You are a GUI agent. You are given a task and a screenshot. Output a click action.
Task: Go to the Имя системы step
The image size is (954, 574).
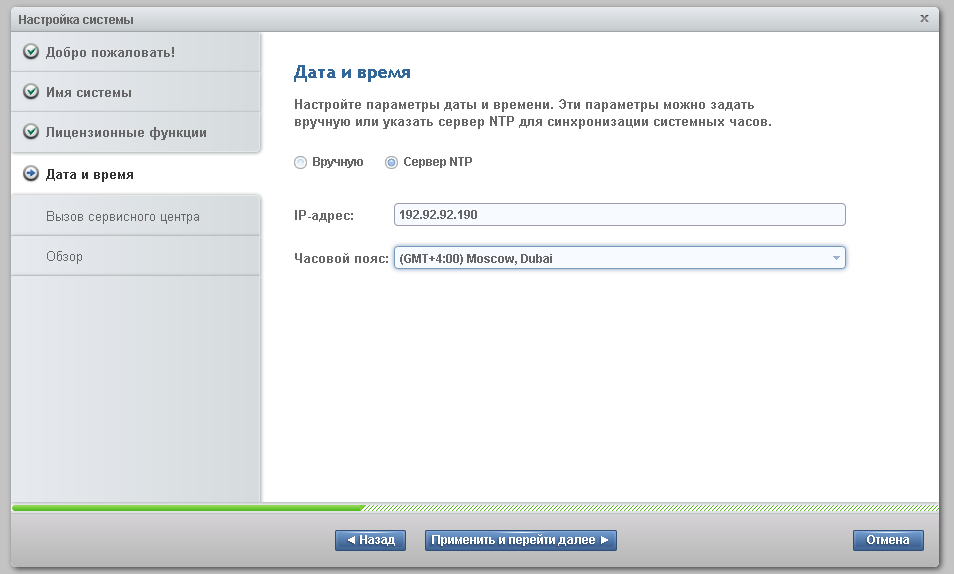pyautogui.click(x=136, y=92)
